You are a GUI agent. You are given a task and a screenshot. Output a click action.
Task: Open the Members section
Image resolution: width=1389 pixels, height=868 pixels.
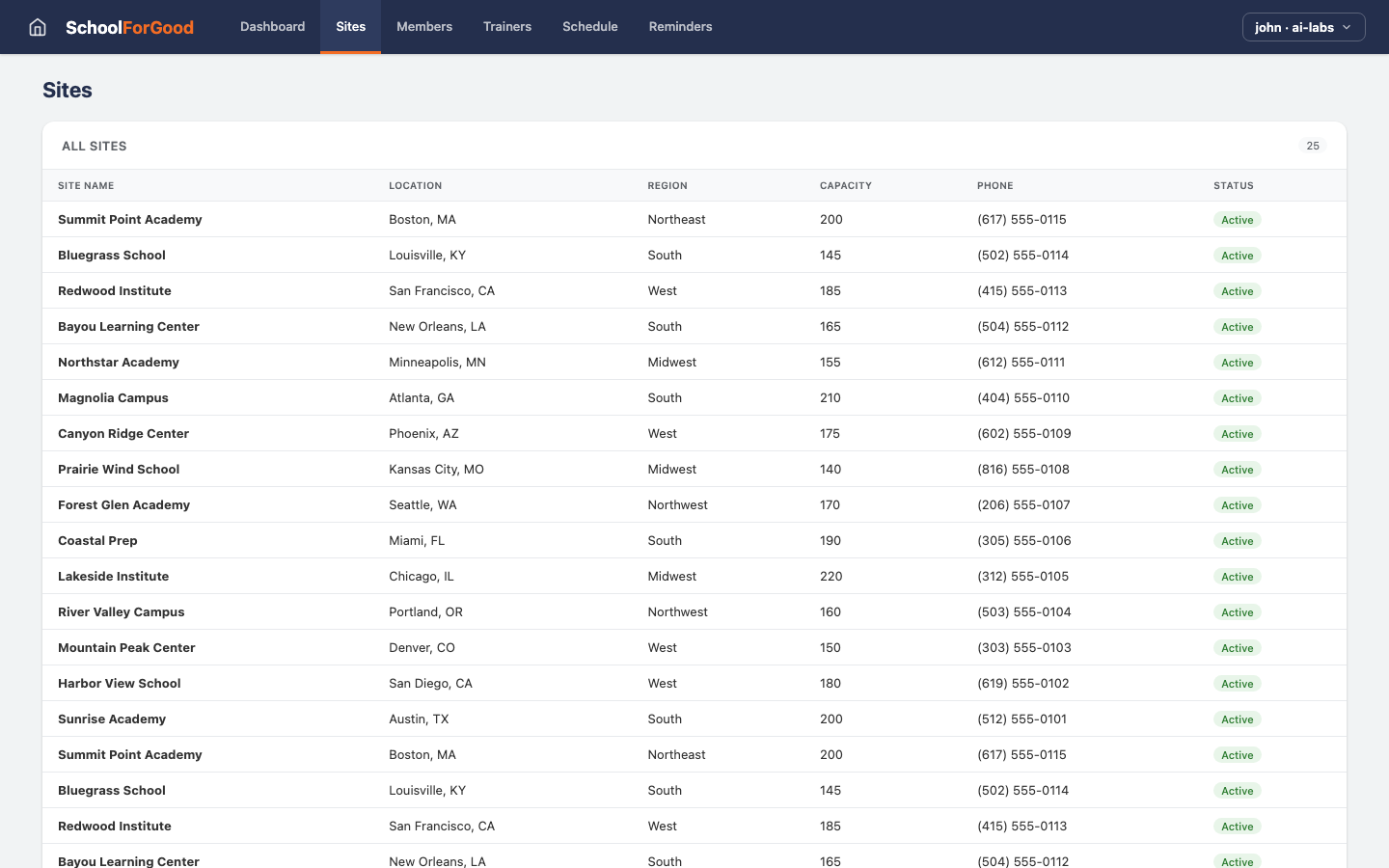click(424, 27)
